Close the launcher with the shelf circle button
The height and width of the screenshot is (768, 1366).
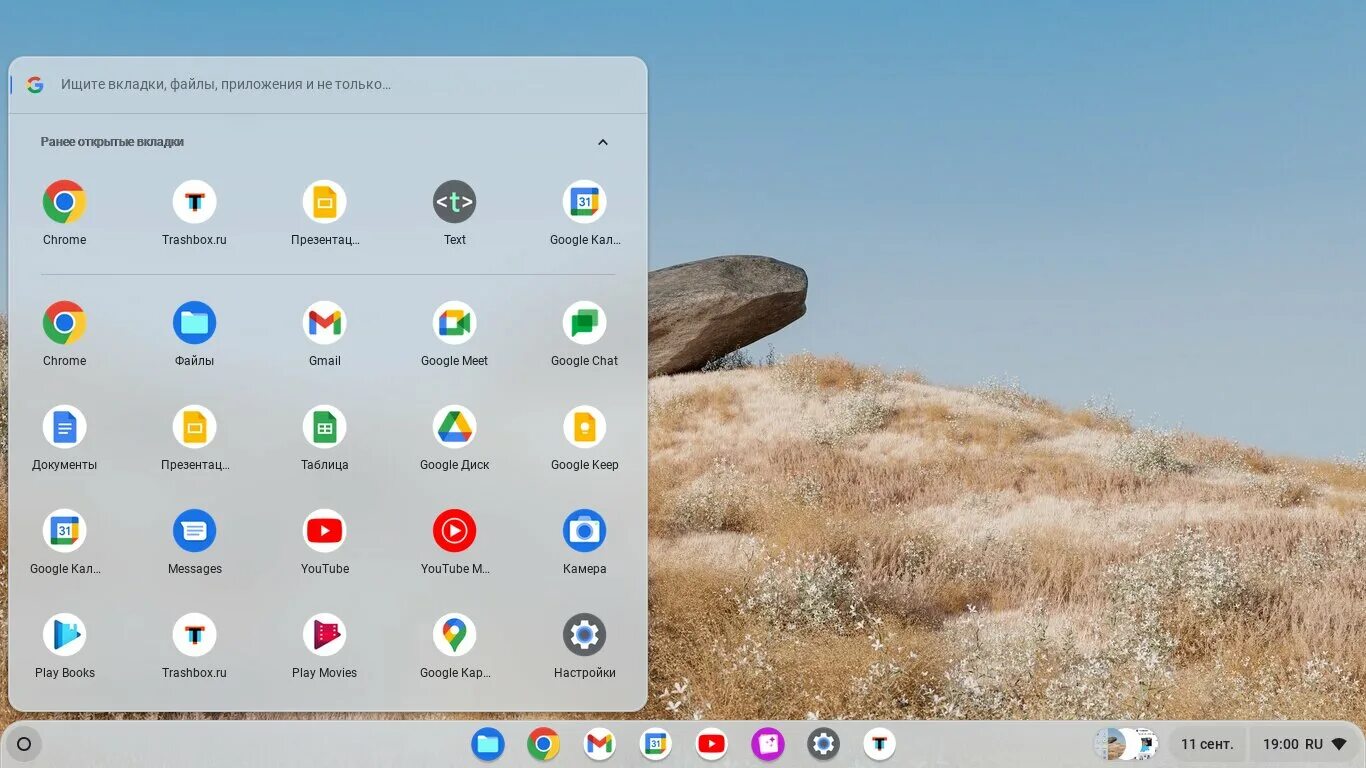click(24, 744)
